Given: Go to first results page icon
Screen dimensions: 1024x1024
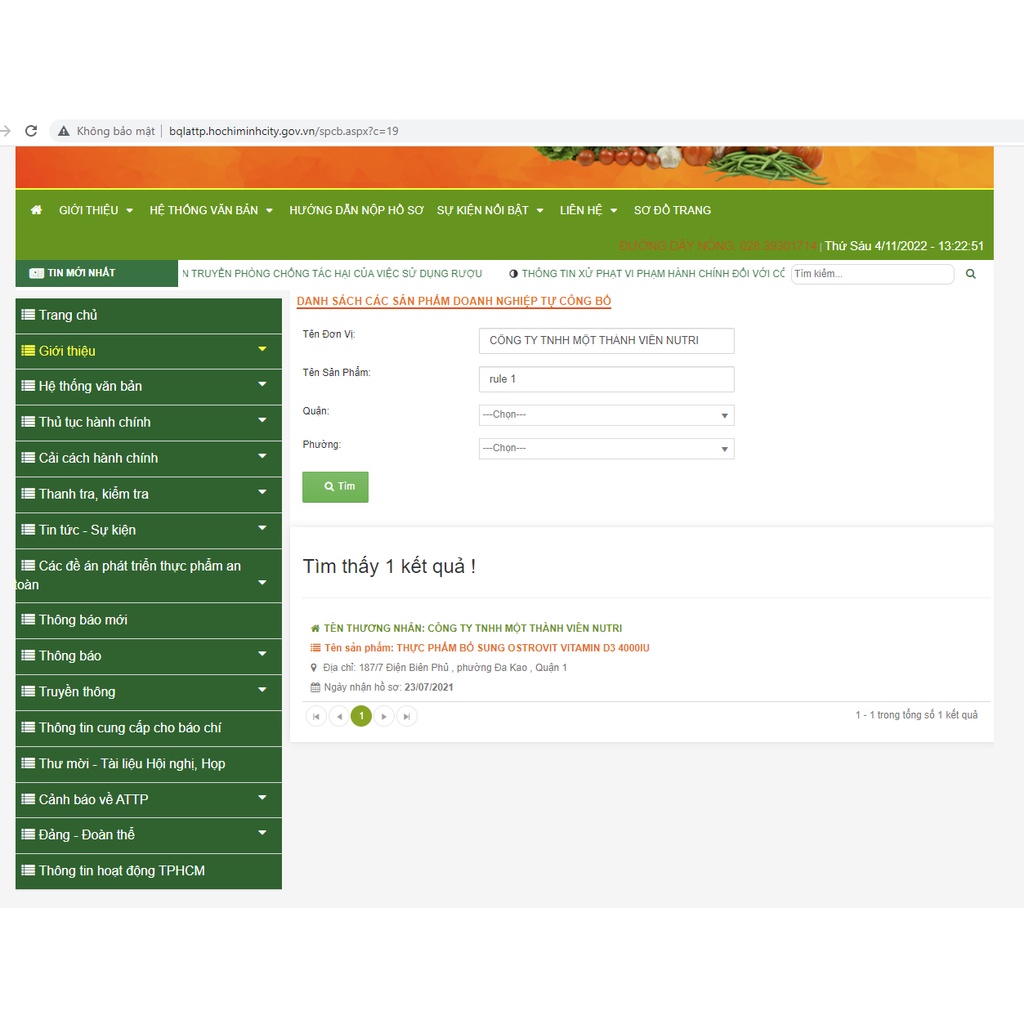Looking at the screenshot, I should [x=316, y=716].
